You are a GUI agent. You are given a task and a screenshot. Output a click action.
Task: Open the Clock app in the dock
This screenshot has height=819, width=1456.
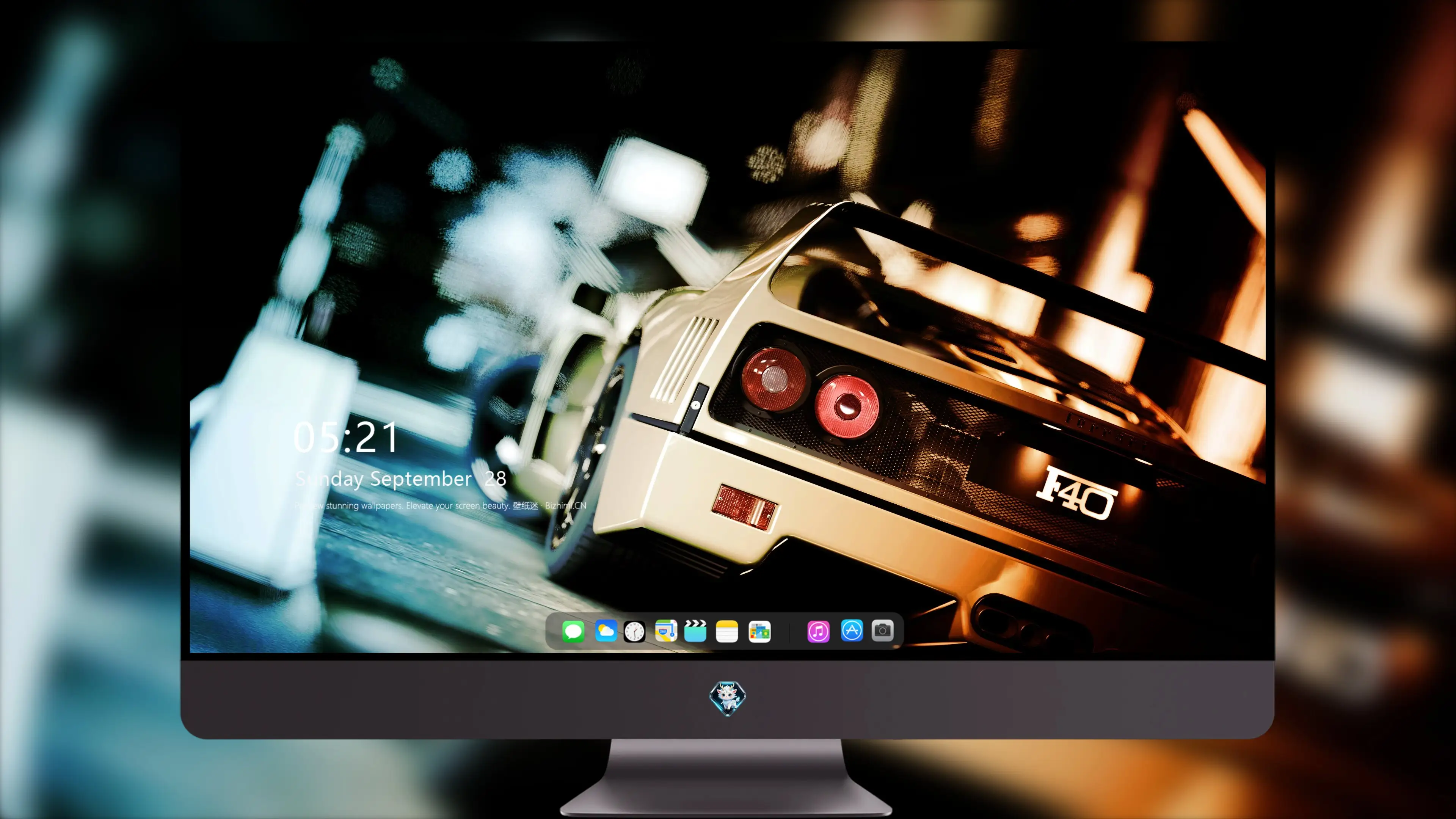634,631
